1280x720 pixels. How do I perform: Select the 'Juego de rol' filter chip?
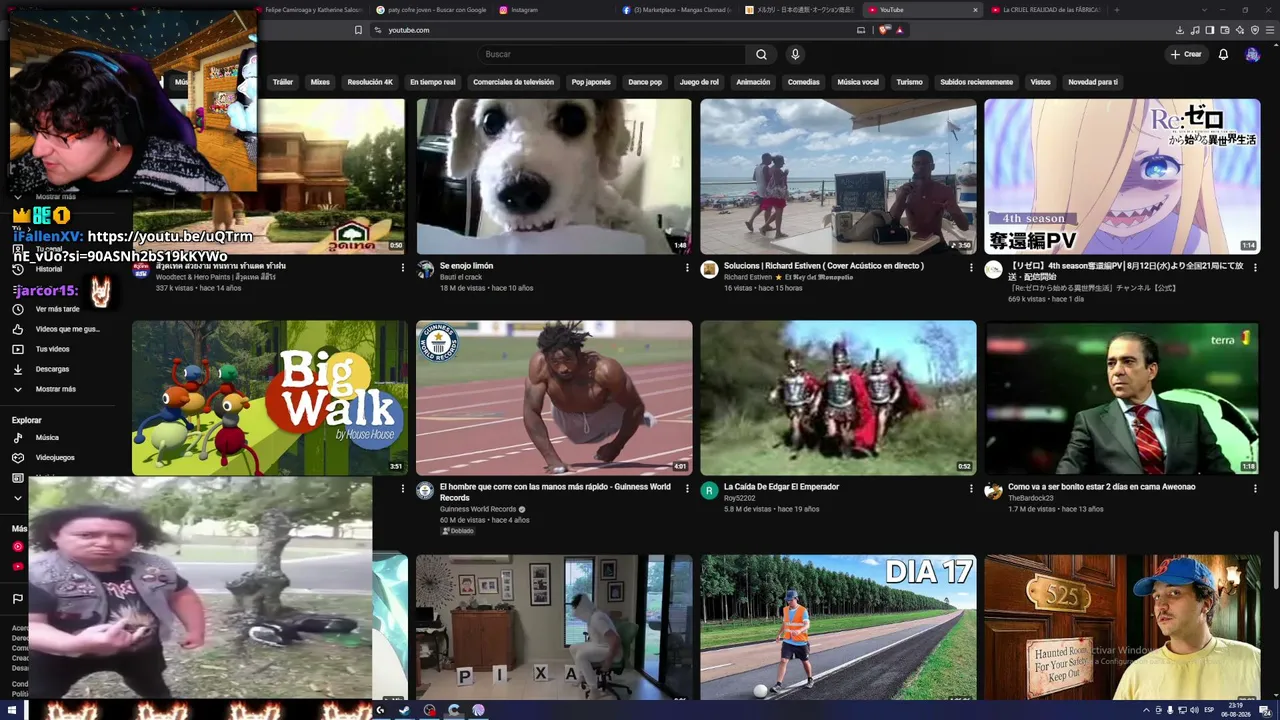(x=699, y=82)
